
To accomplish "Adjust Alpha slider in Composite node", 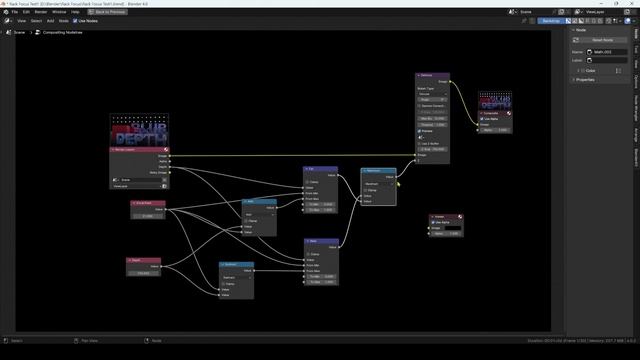I will click(495, 130).
